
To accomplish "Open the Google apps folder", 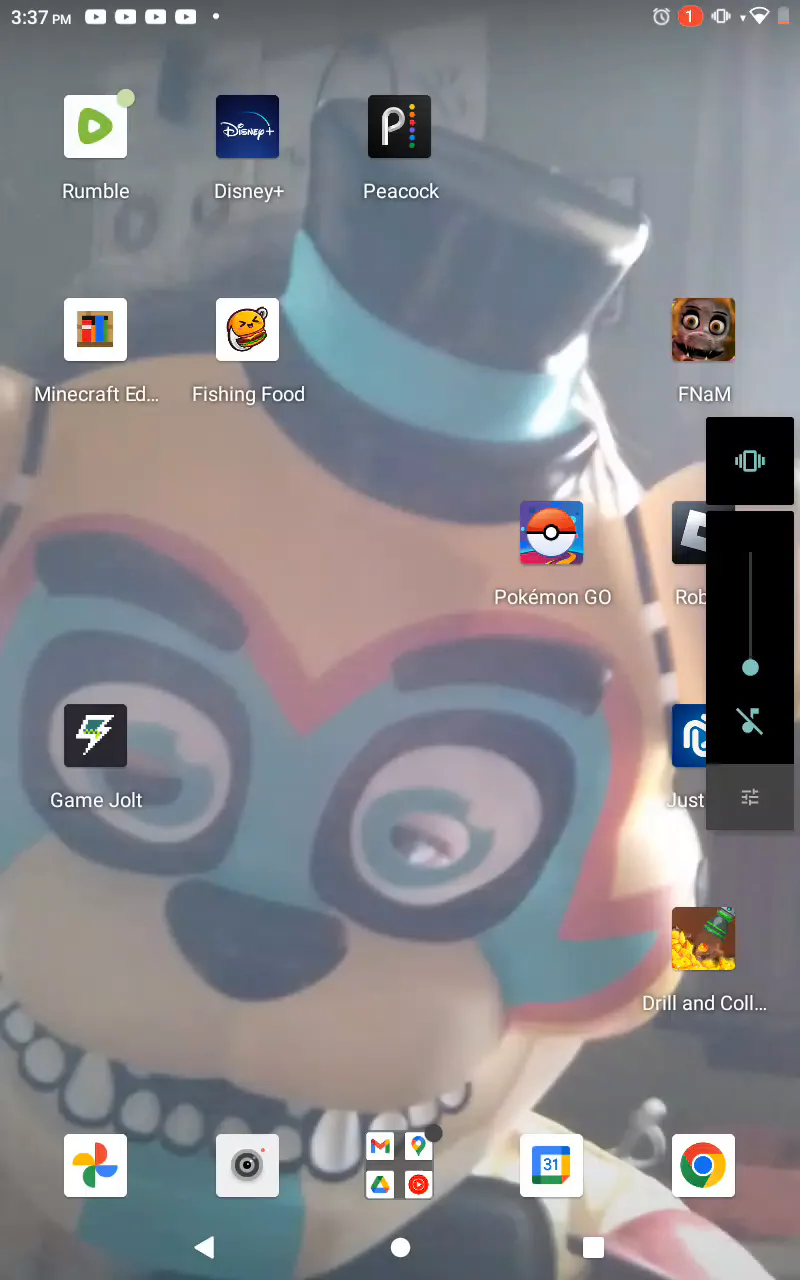I will click(x=400, y=1166).
